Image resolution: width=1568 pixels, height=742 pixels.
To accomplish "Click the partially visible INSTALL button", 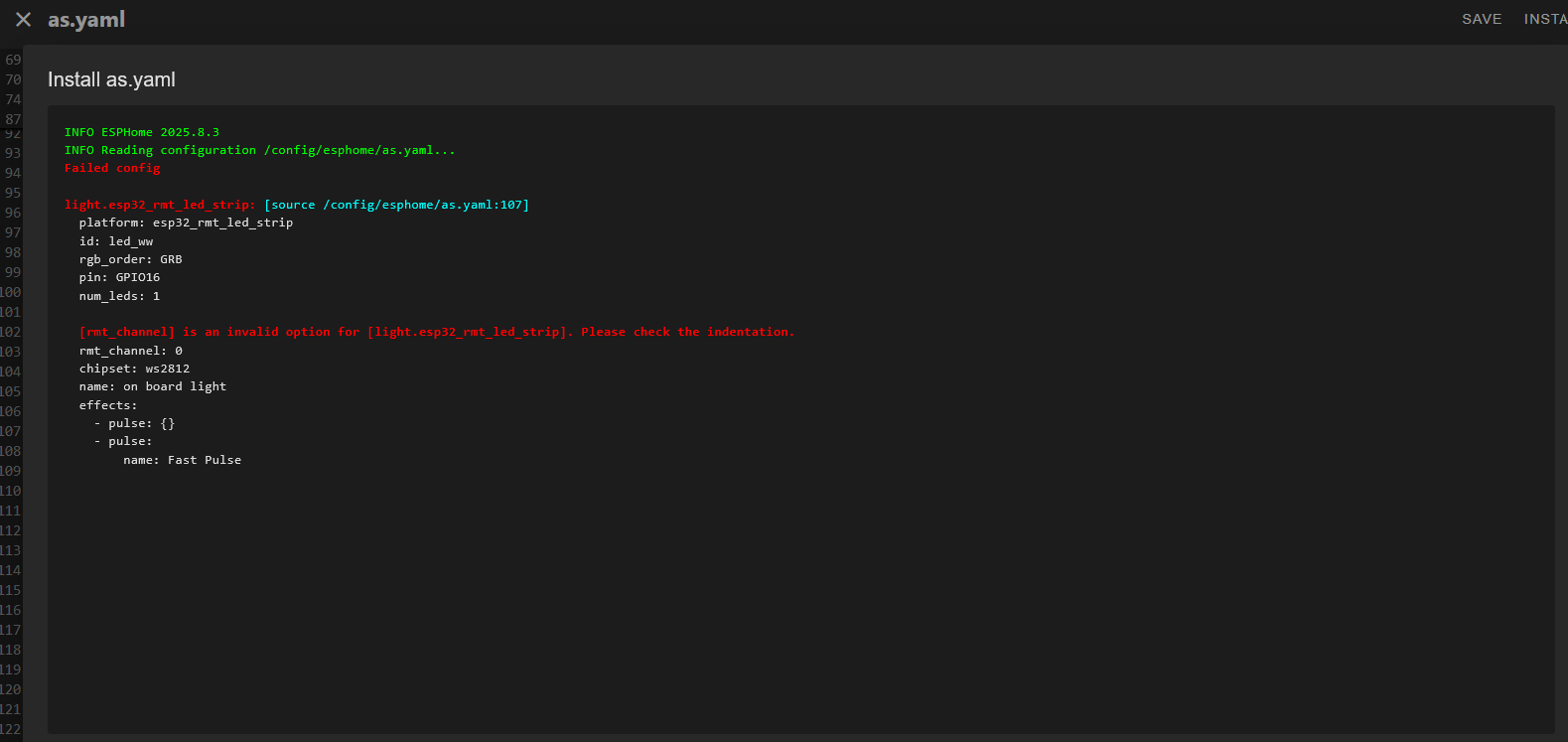I will [1544, 19].
